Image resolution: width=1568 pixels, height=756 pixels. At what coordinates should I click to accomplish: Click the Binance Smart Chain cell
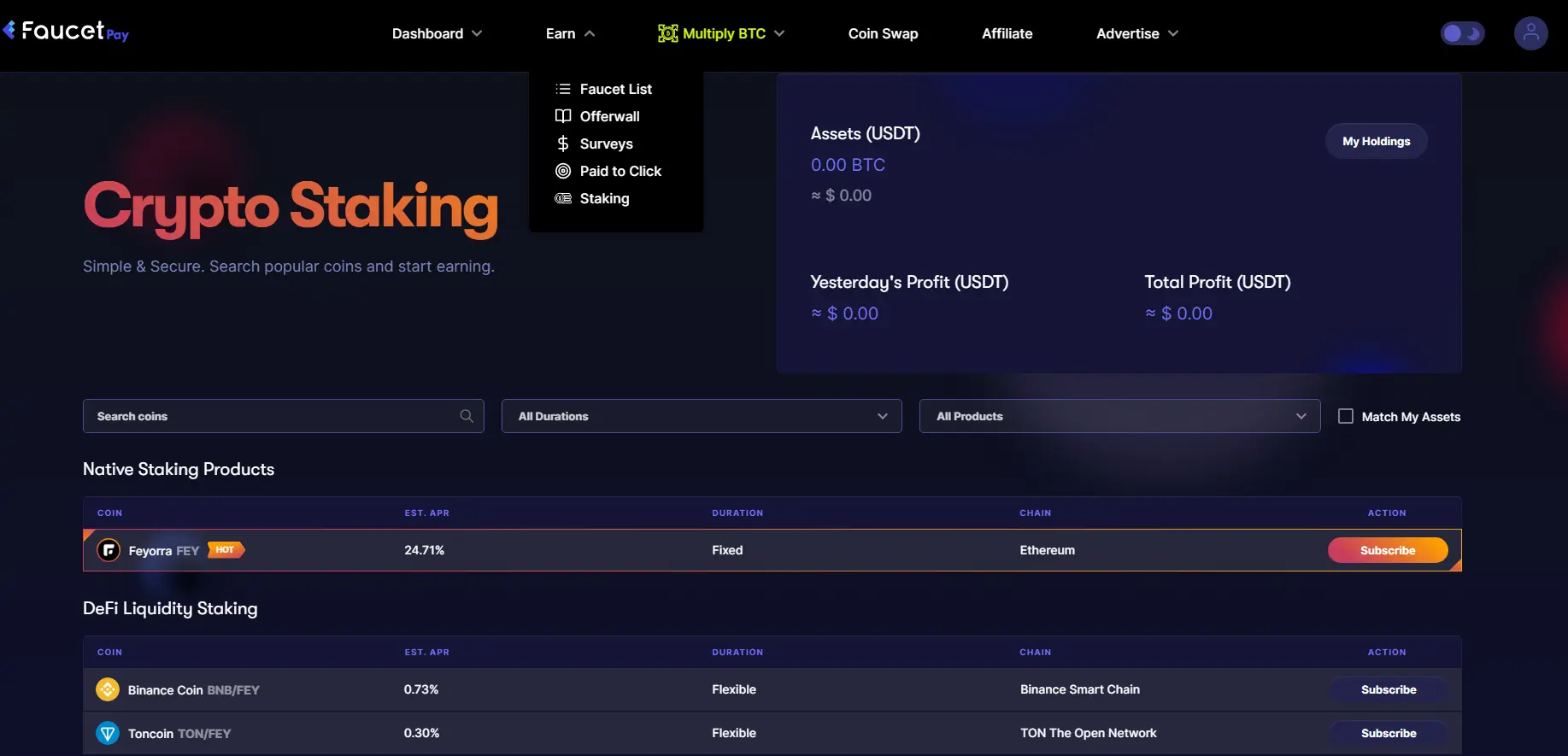coord(1079,689)
